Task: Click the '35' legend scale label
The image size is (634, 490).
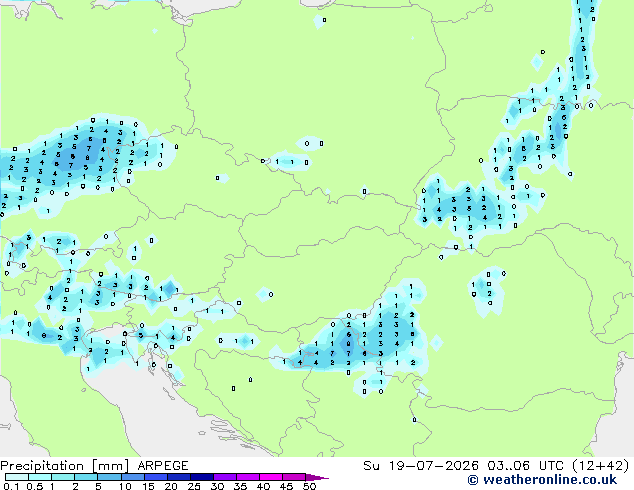Action: (x=240, y=486)
